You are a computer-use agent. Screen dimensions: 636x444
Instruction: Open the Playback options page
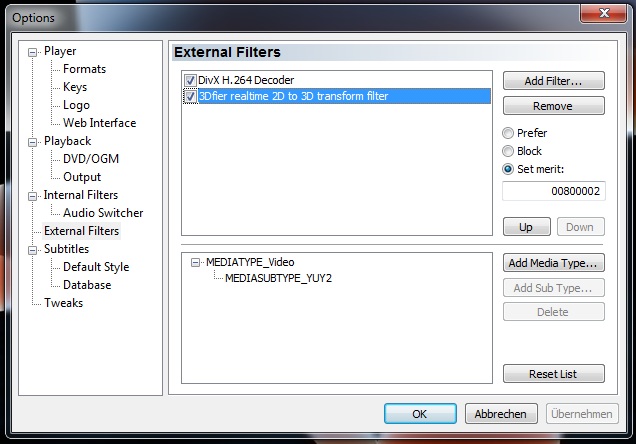click(67, 141)
